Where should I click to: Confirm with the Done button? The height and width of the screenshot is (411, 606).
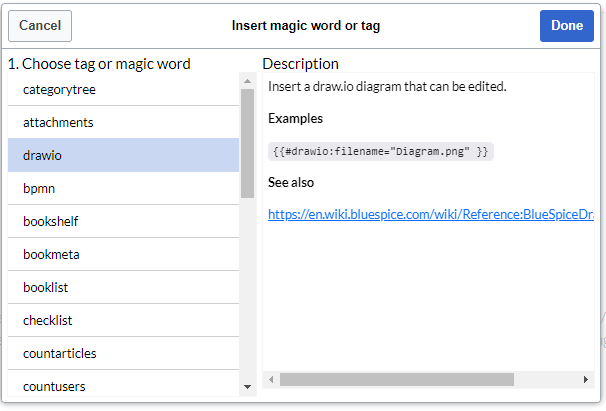click(x=567, y=26)
